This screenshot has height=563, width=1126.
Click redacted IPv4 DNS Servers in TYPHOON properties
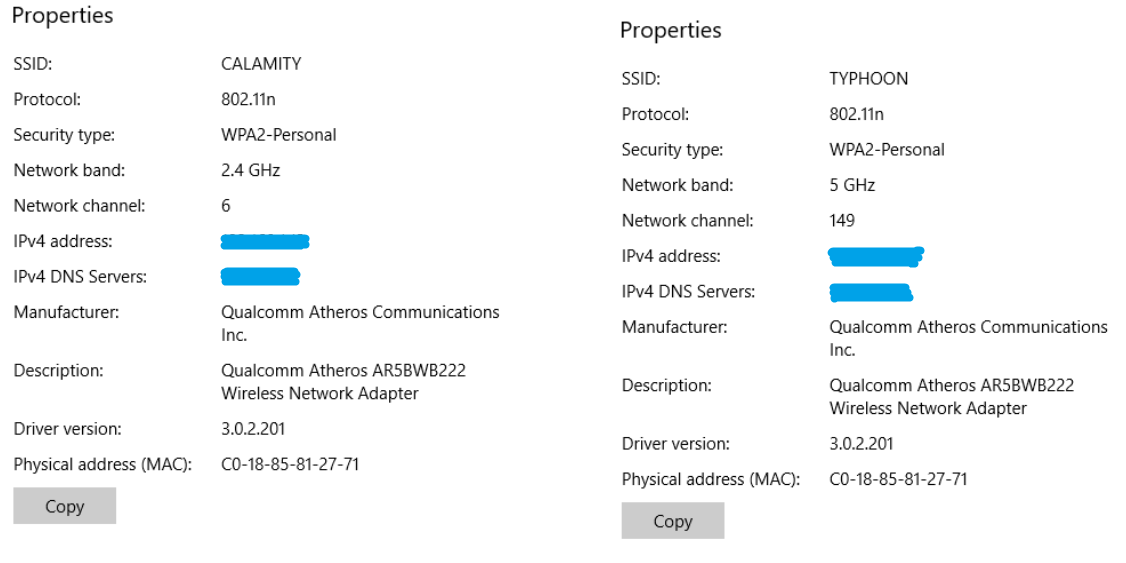(x=871, y=292)
